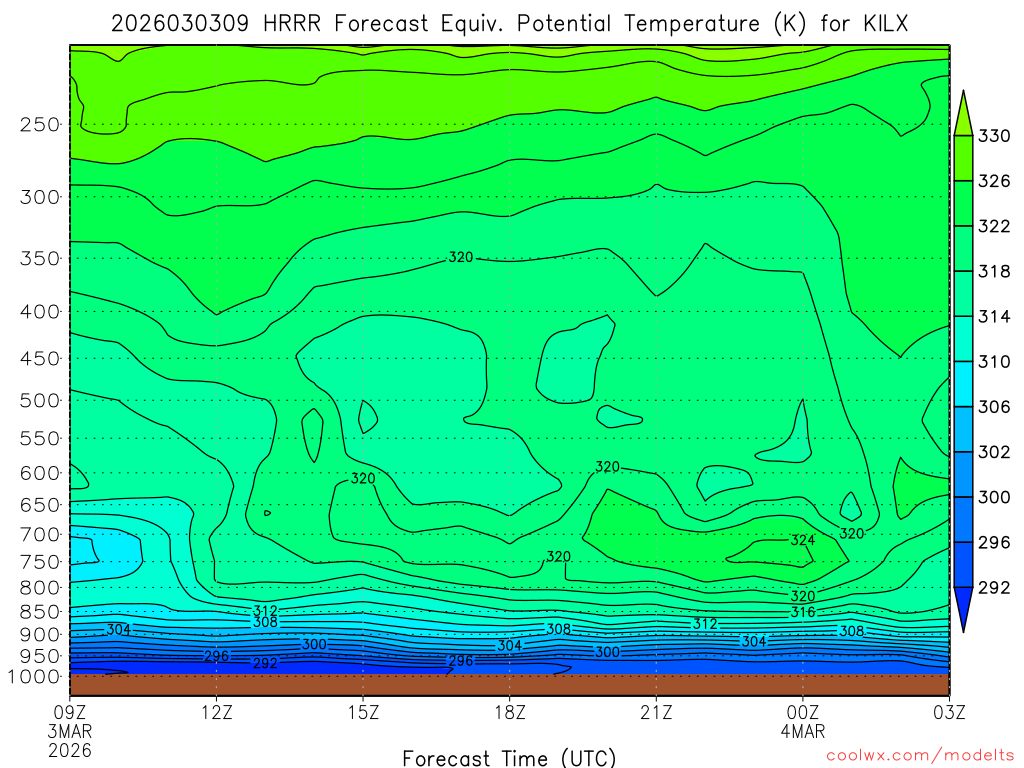The width and height of the screenshot is (1024, 768).
Task: Click the 320 contour label at 350 level
Action: (x=460, y=257)
